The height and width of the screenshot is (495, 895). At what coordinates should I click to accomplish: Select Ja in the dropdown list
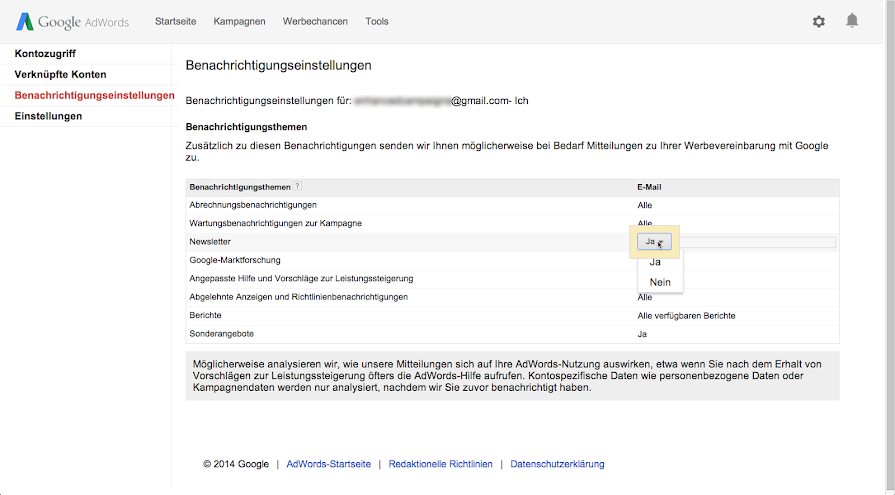pos(655,262)
